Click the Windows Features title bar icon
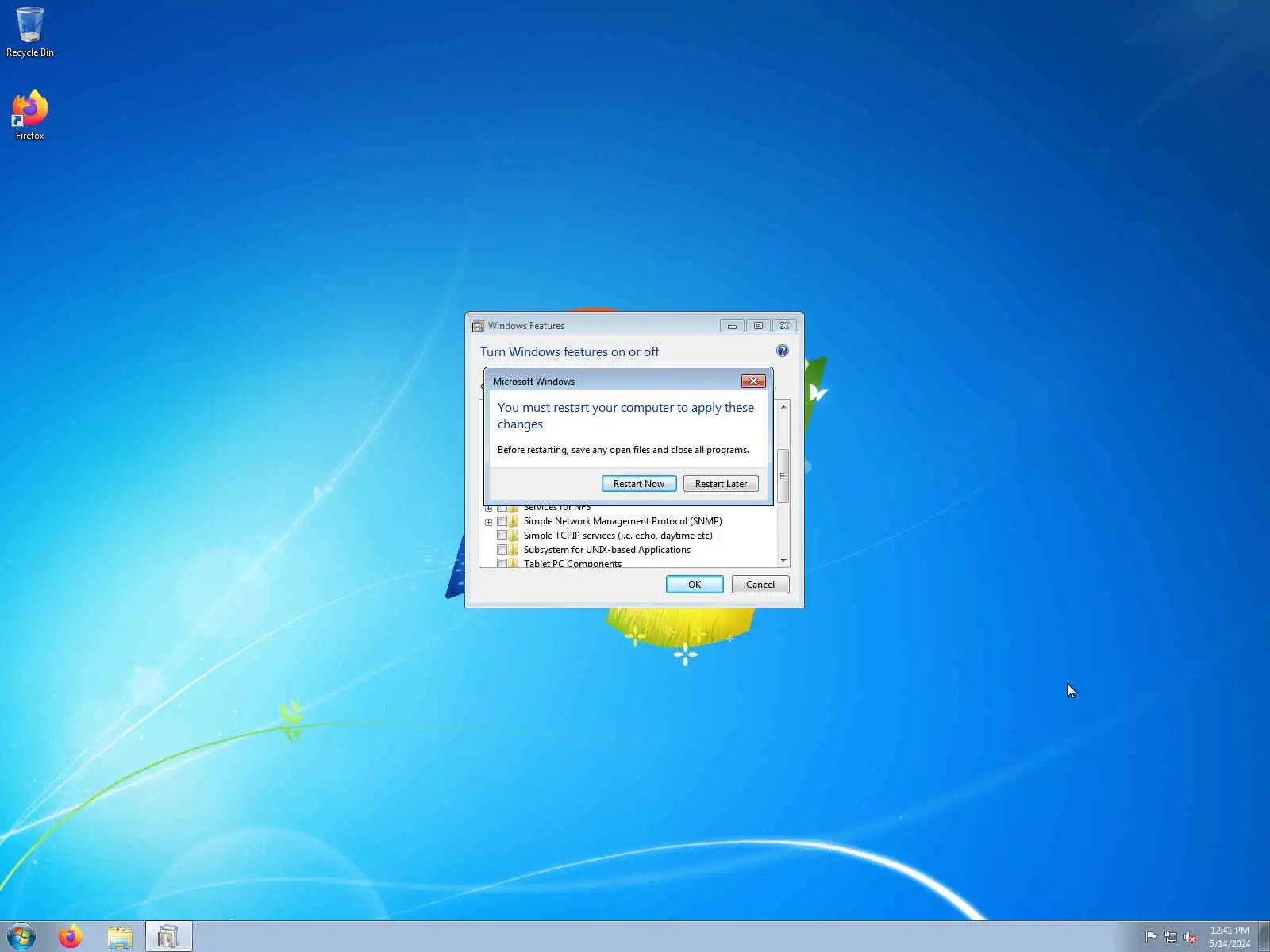The width and height of the screenshot is (1270, 952). (478, 326)
